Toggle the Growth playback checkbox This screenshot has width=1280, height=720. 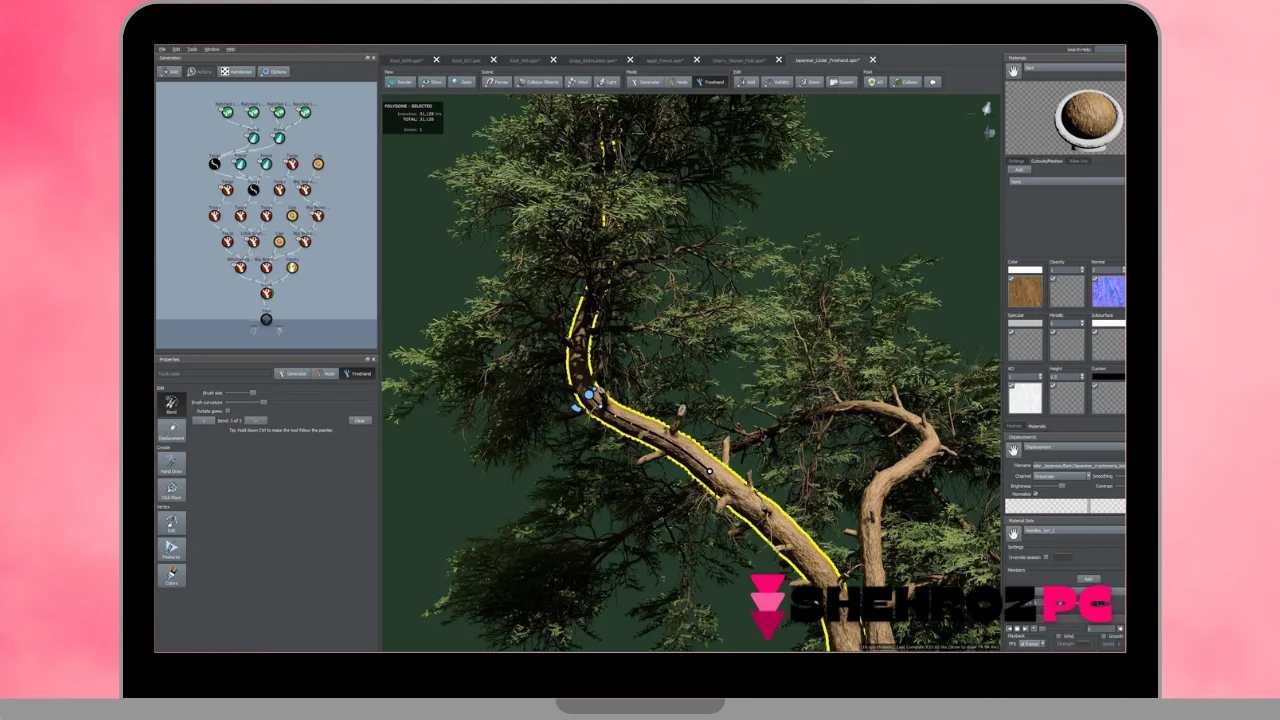1103,636
